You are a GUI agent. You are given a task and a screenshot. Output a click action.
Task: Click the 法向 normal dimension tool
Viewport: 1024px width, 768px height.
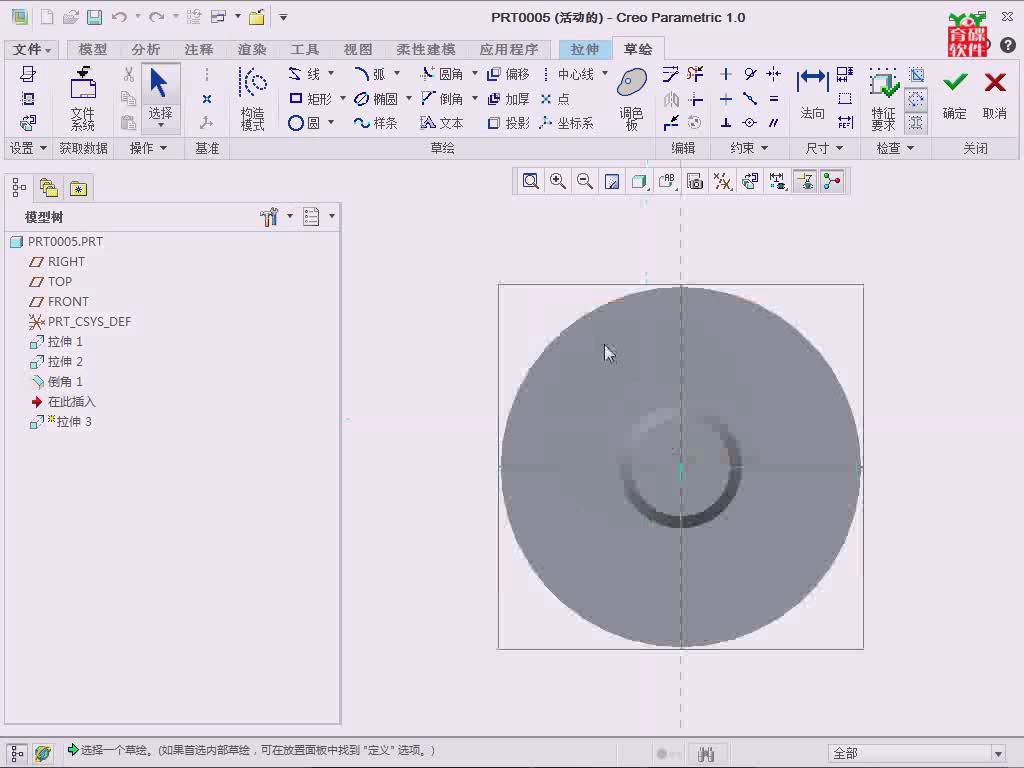812,95
